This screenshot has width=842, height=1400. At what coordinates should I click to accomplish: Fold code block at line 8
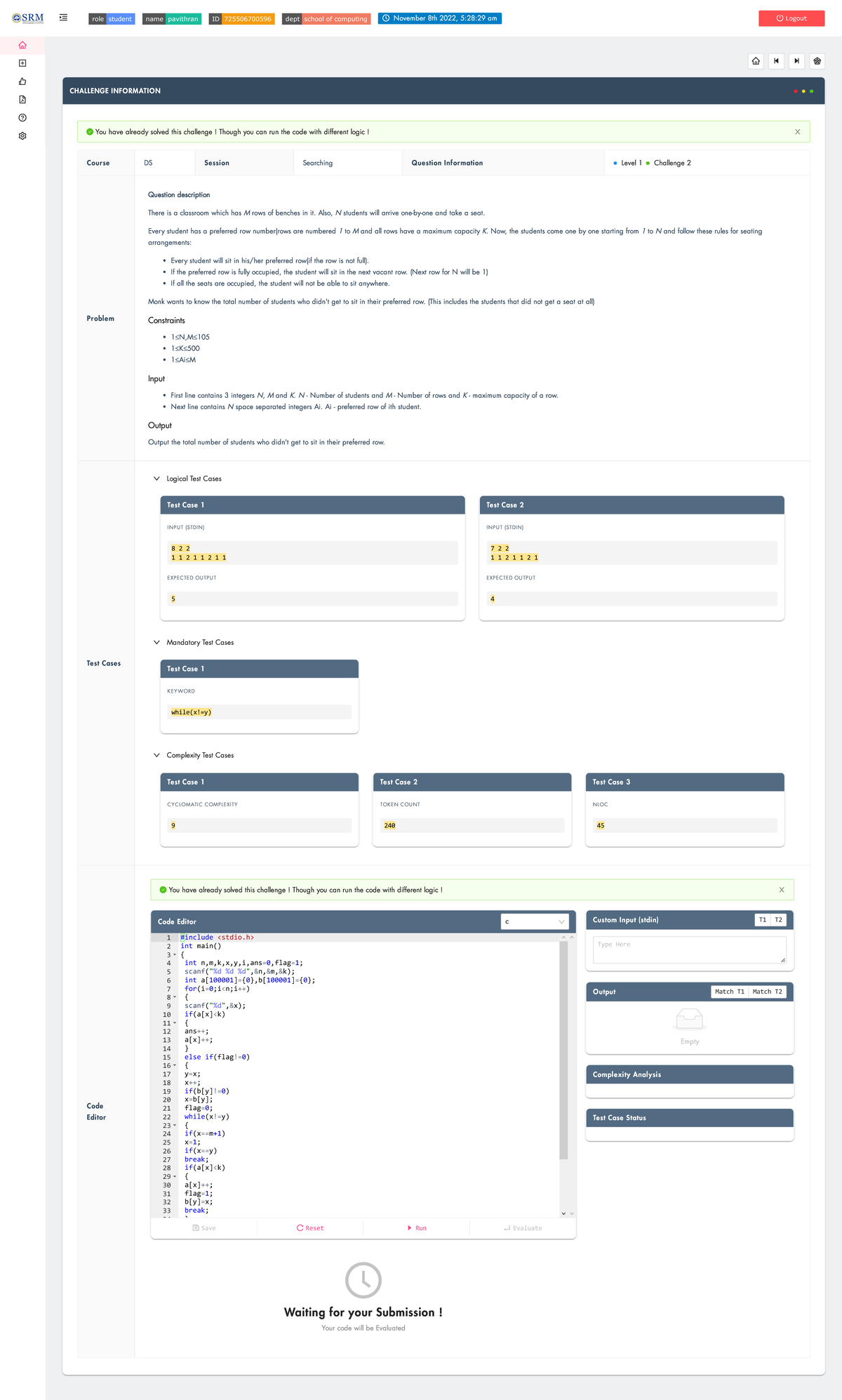(x=175, y=997)
